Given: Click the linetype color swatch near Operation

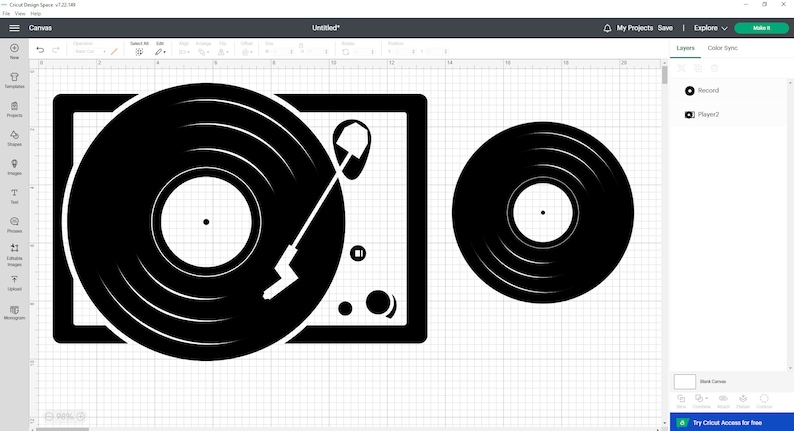Looking at the screenshot, I should [114, 52].
